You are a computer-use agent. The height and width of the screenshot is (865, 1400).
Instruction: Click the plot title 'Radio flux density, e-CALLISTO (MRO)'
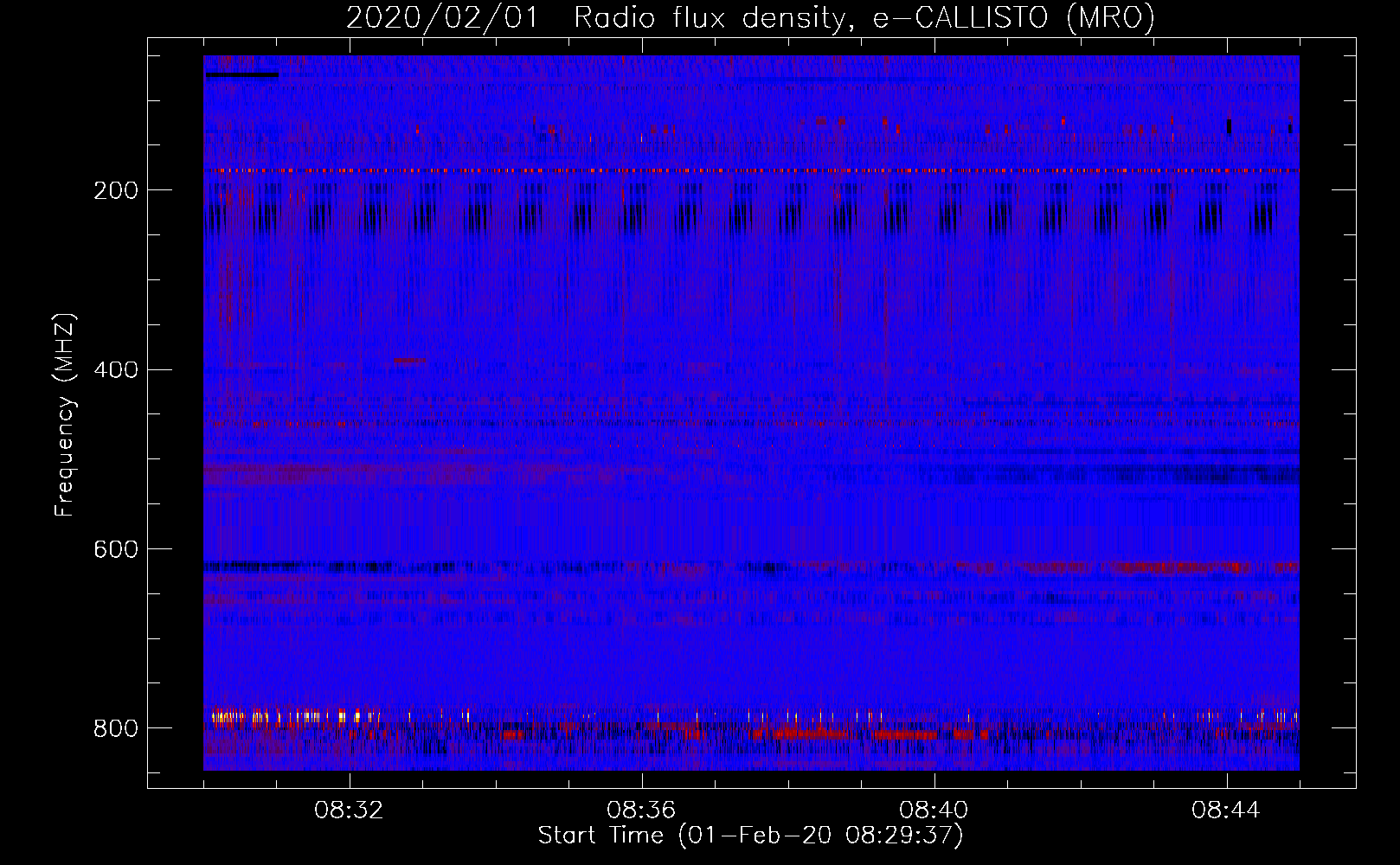(x=864, y=17)
